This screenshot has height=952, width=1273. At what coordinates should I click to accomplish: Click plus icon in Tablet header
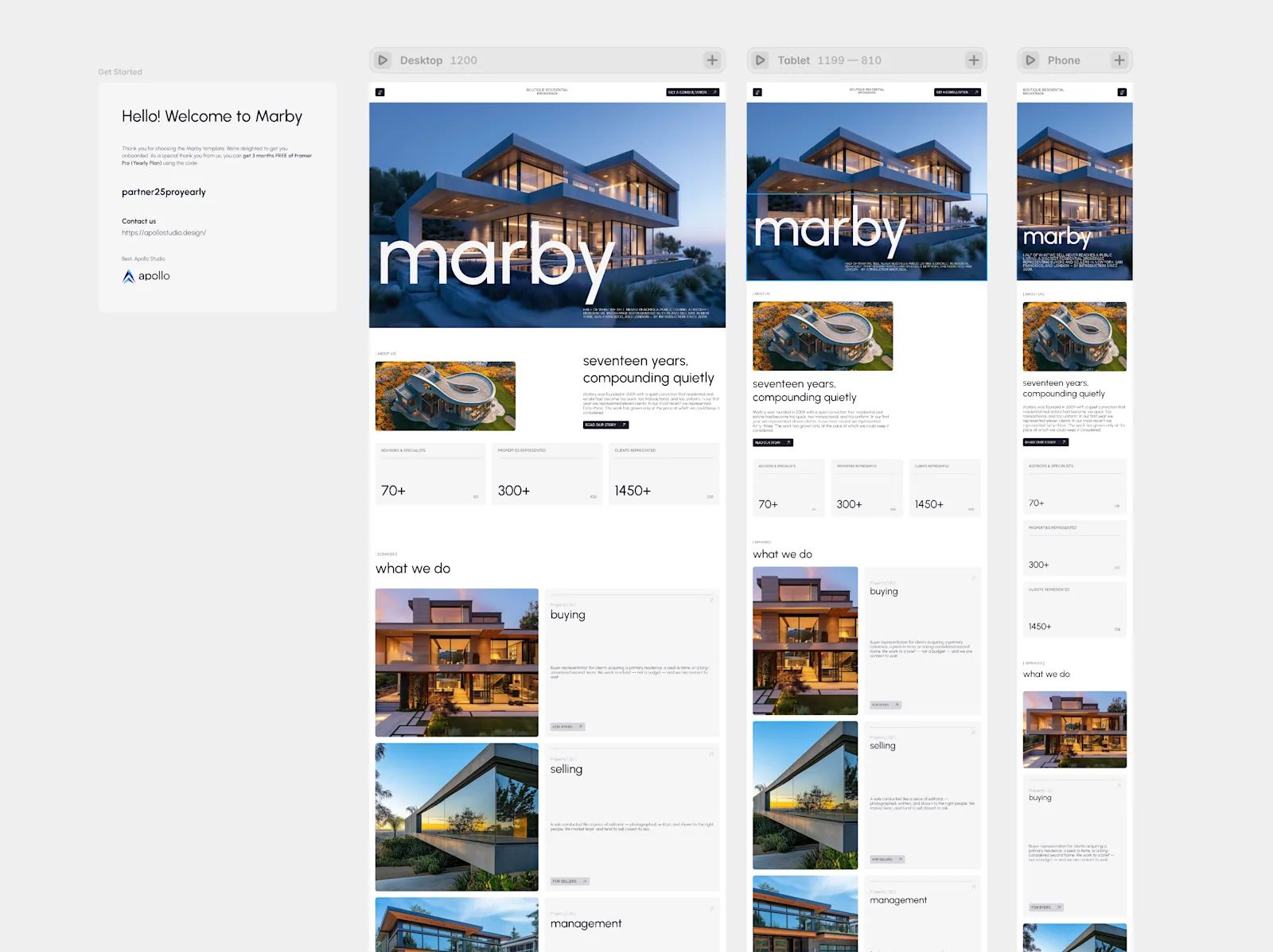tap(974, 60)
